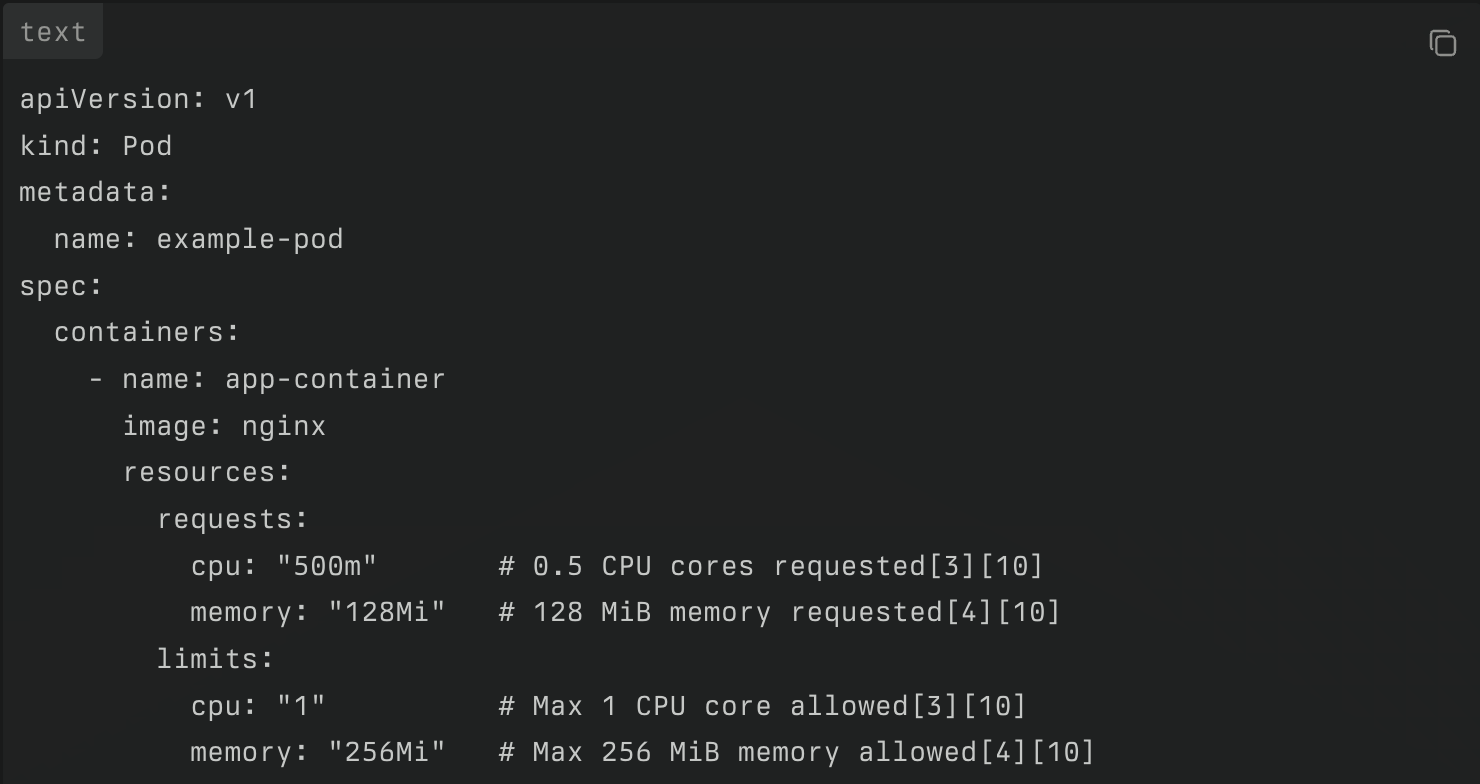Screen dimensions: 1480x784
Task: Click the "image: nginx" line
Action: 224,426
